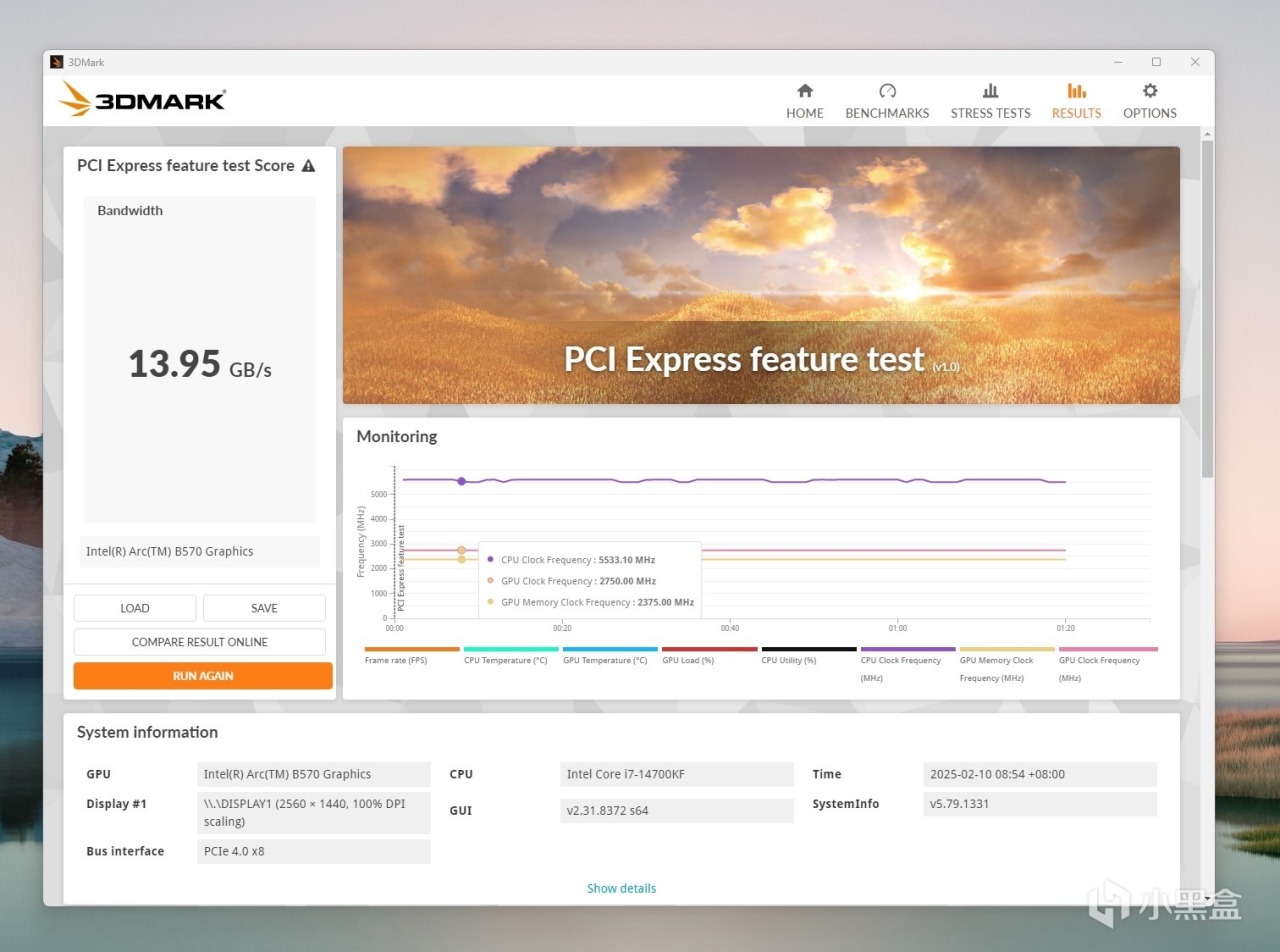Click the SAVE button
The image size is (1280, 952).
264,608
